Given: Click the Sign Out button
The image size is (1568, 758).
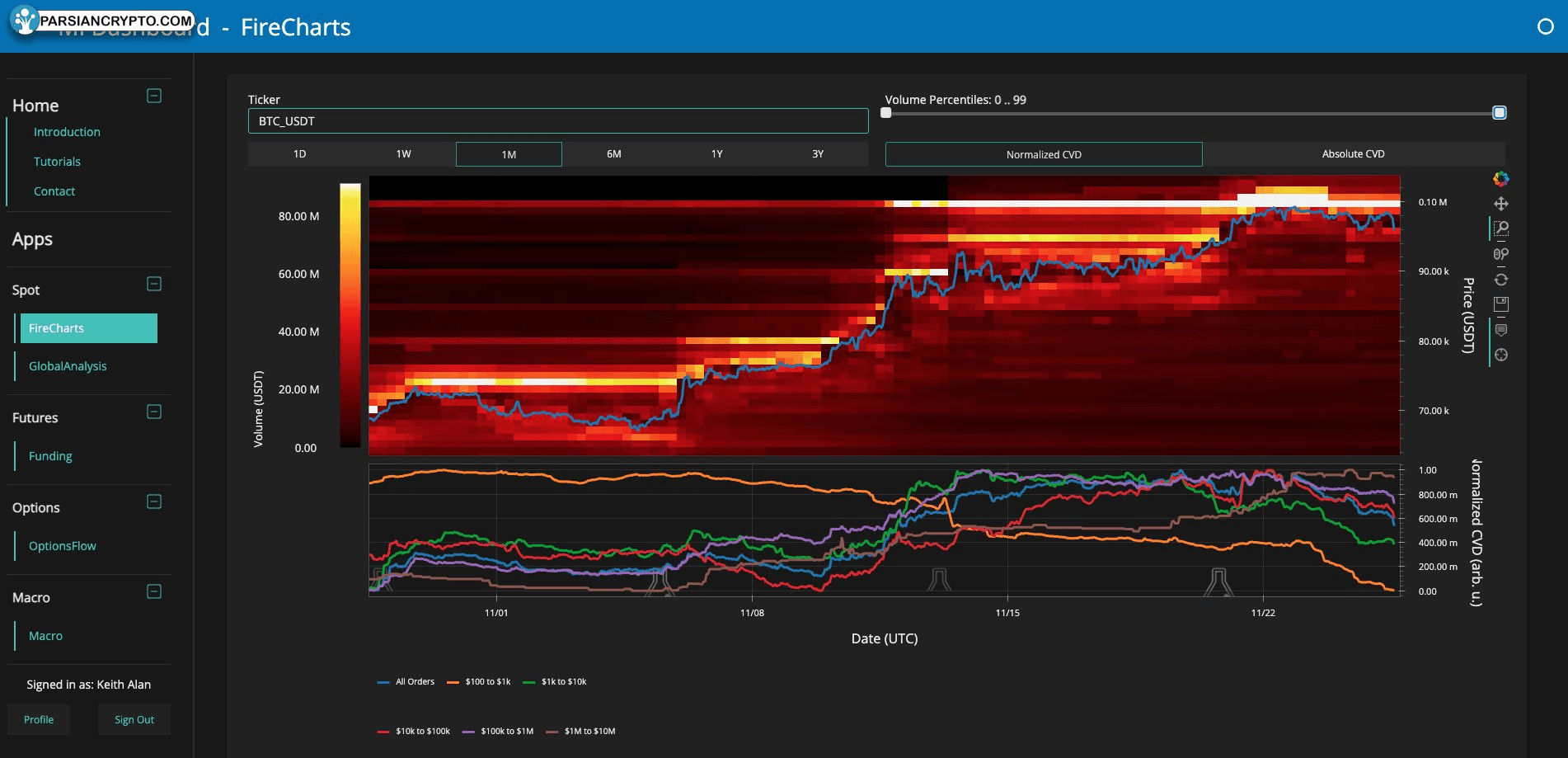Looking at the screenshot, I should point(134,719).
